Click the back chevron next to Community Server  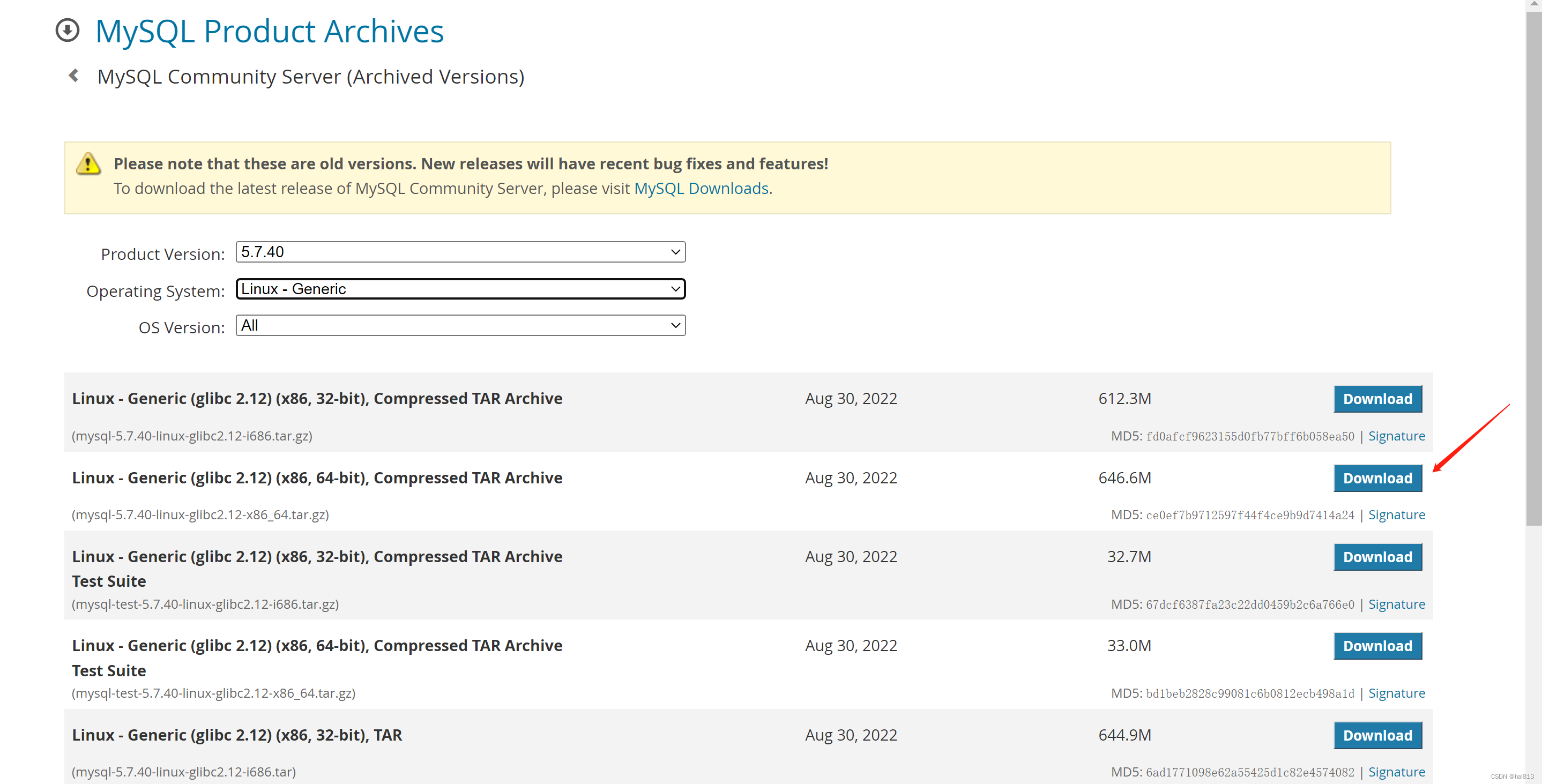pos(73,76)
